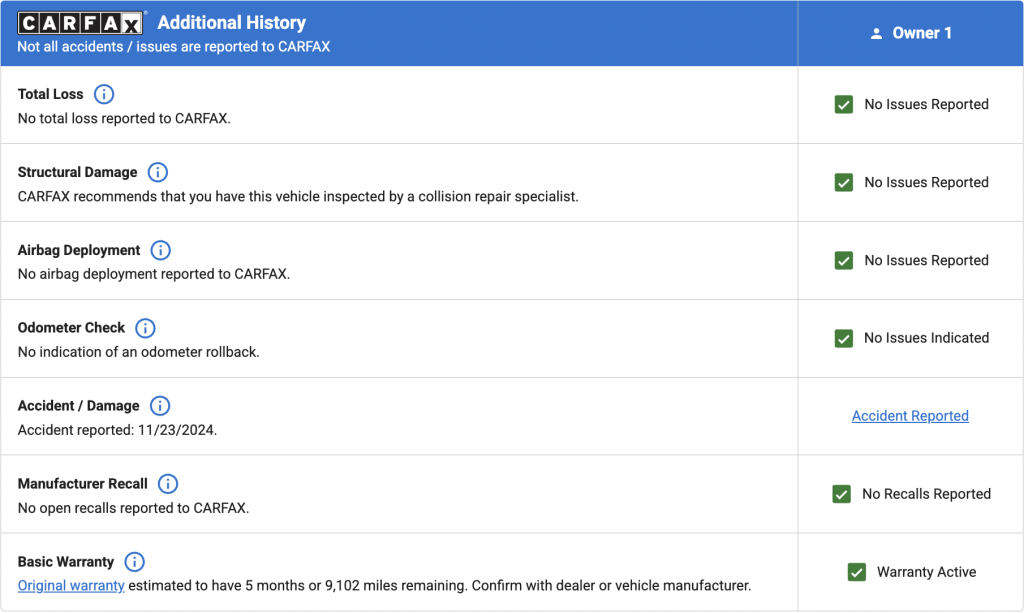The height and width of the screenshot is (613, 1024).
Task: Show info for Odometer Check
Action: pyautogui.click(x=145, y=328)
